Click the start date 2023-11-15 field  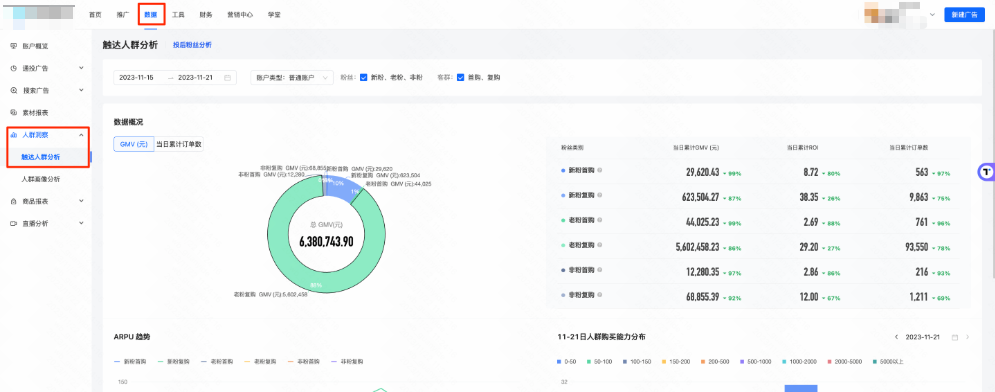(x=136, y=77)
